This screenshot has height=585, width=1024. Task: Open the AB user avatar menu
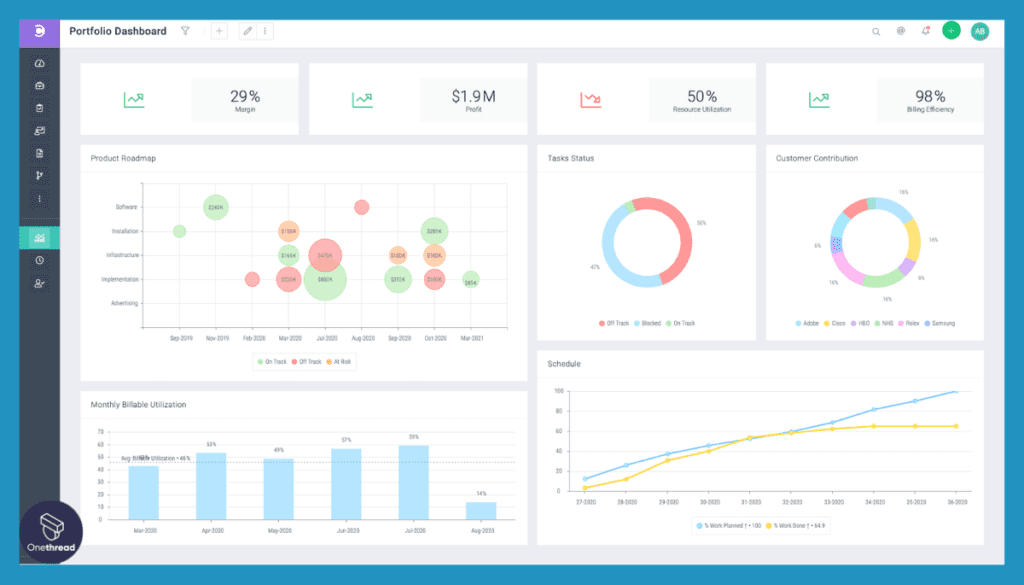pos(980,31)
